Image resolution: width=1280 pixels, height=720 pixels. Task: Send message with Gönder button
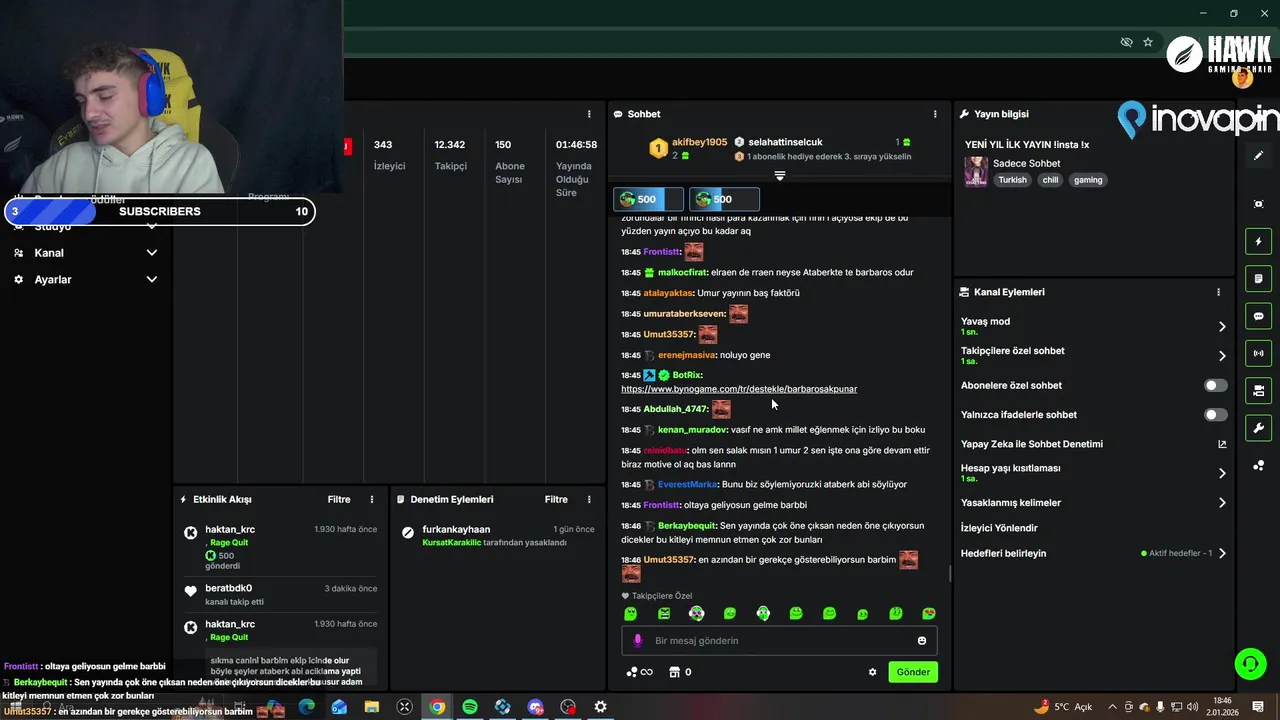click(913, 672)
